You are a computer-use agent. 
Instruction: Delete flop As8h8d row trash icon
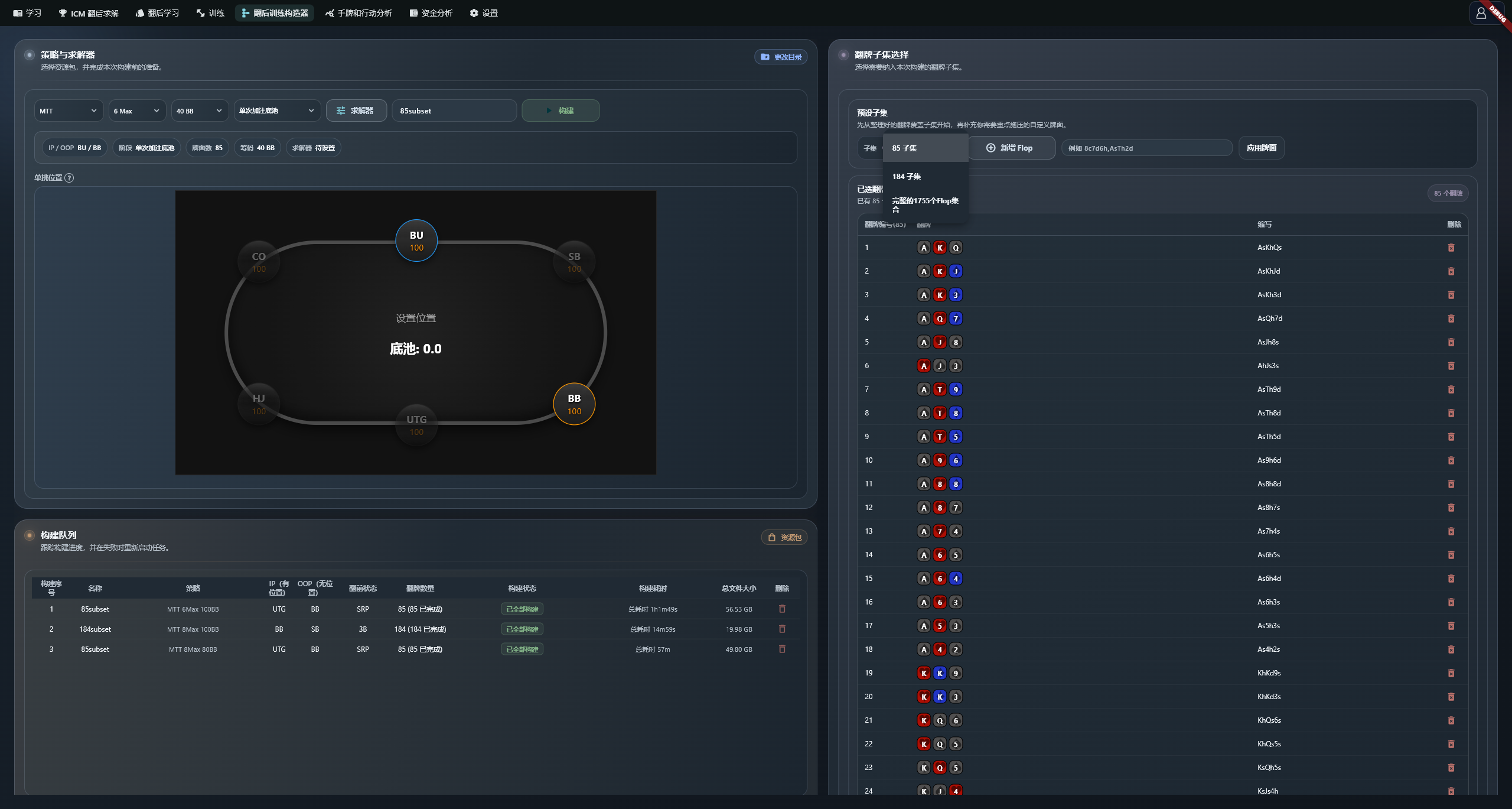pyautogui.click(x=1451, y=484)
